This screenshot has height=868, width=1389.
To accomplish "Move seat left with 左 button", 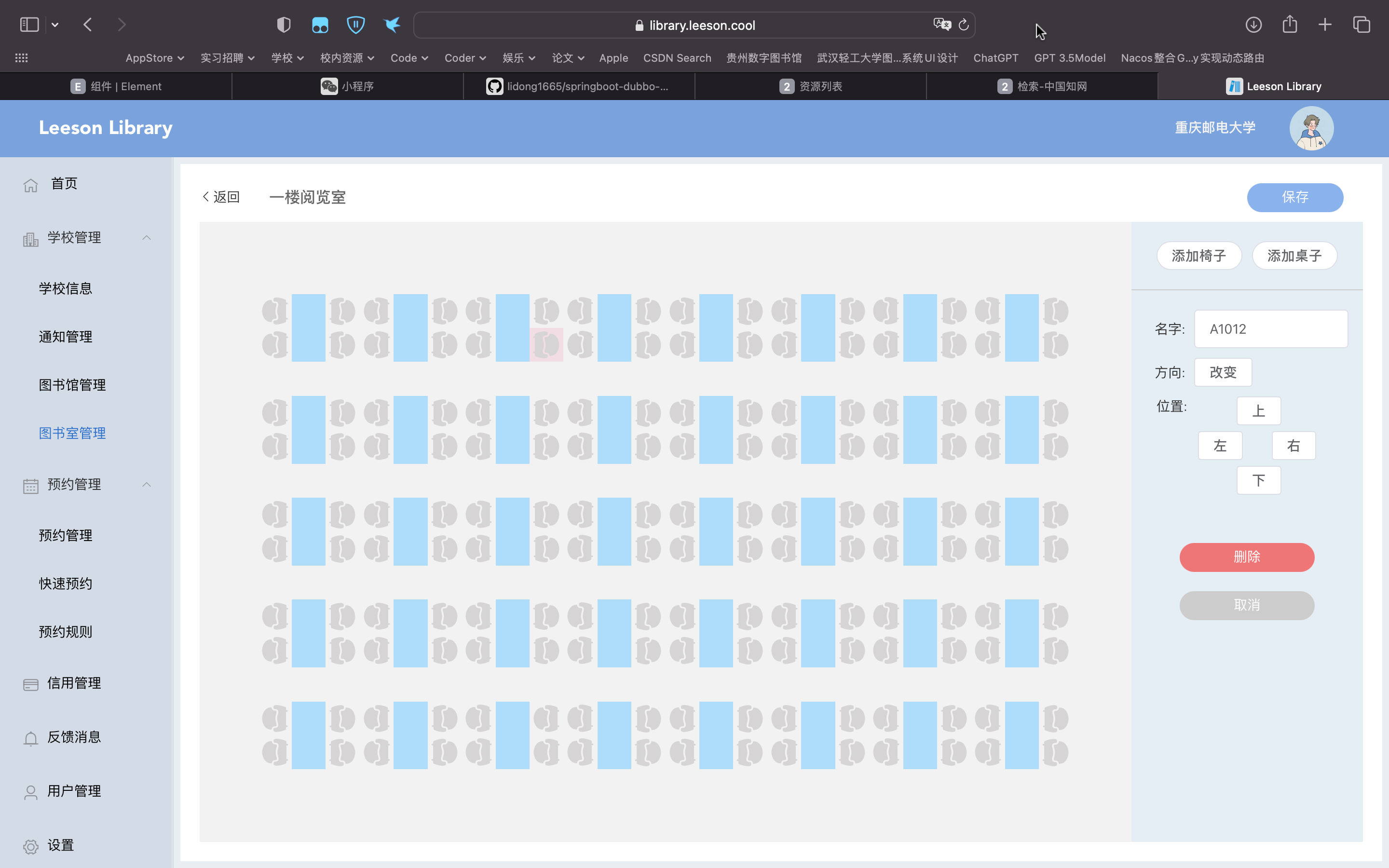I will 1220,446.
